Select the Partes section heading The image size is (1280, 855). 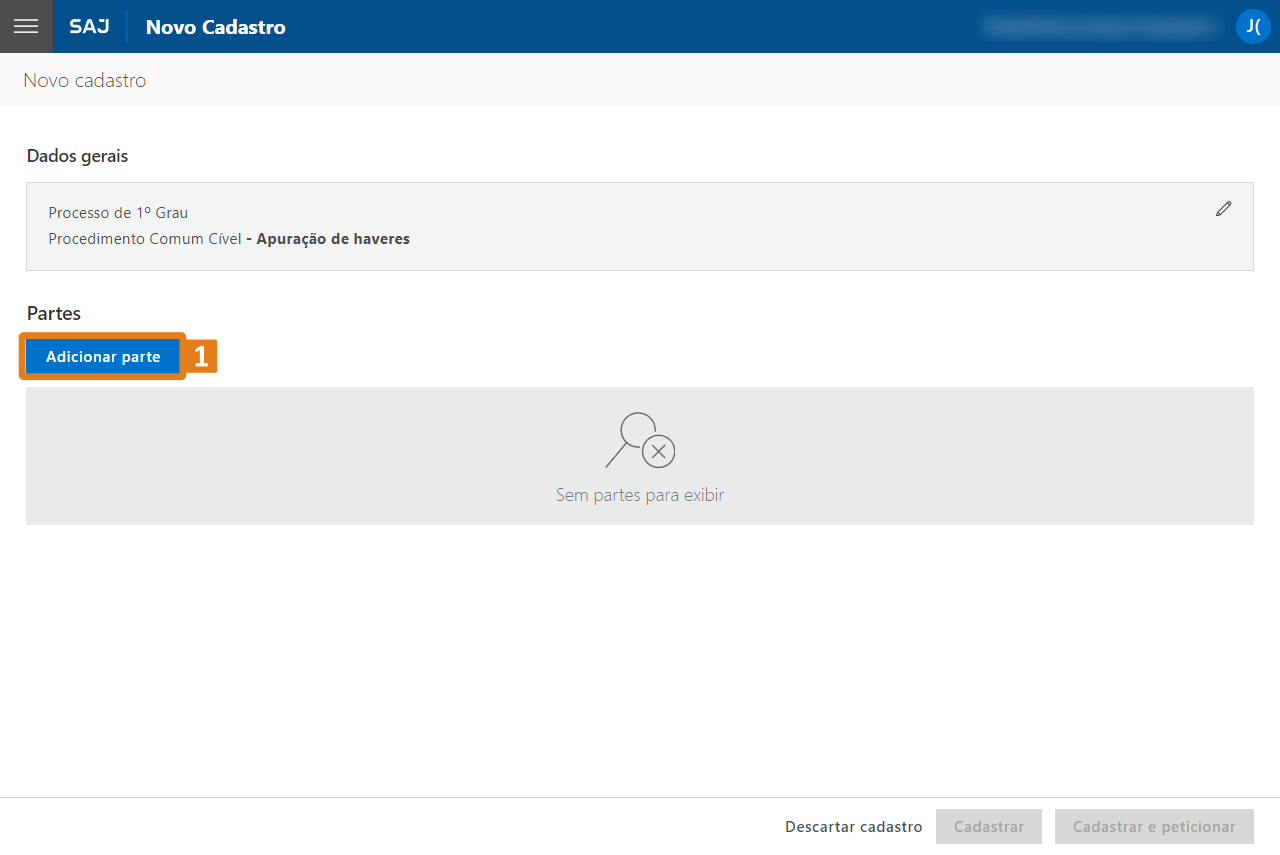[x=54, y=314]
